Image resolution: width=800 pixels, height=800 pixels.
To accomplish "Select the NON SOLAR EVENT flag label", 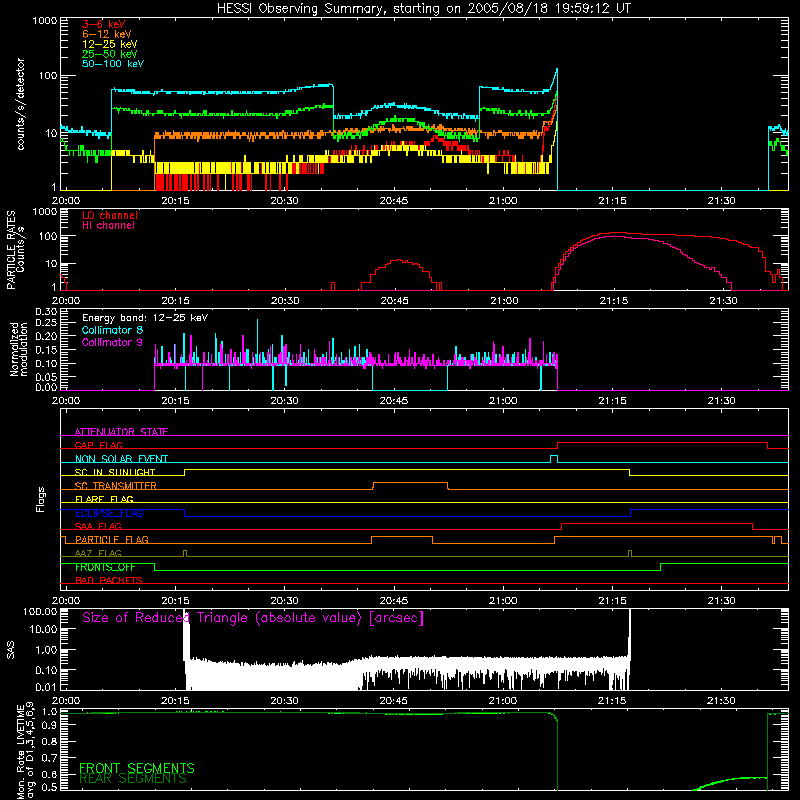I will pos(121,459).
